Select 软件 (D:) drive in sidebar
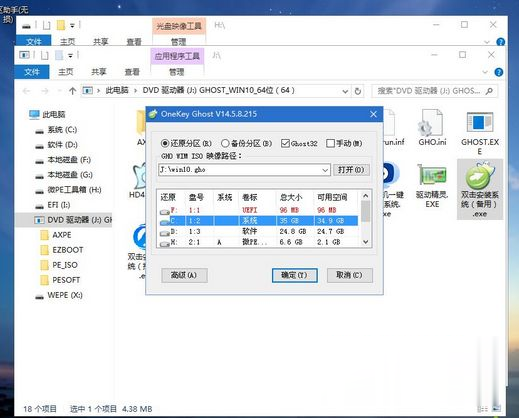Image resolution: width=519 pixels, height=418 pixels. tap(57, 145)
